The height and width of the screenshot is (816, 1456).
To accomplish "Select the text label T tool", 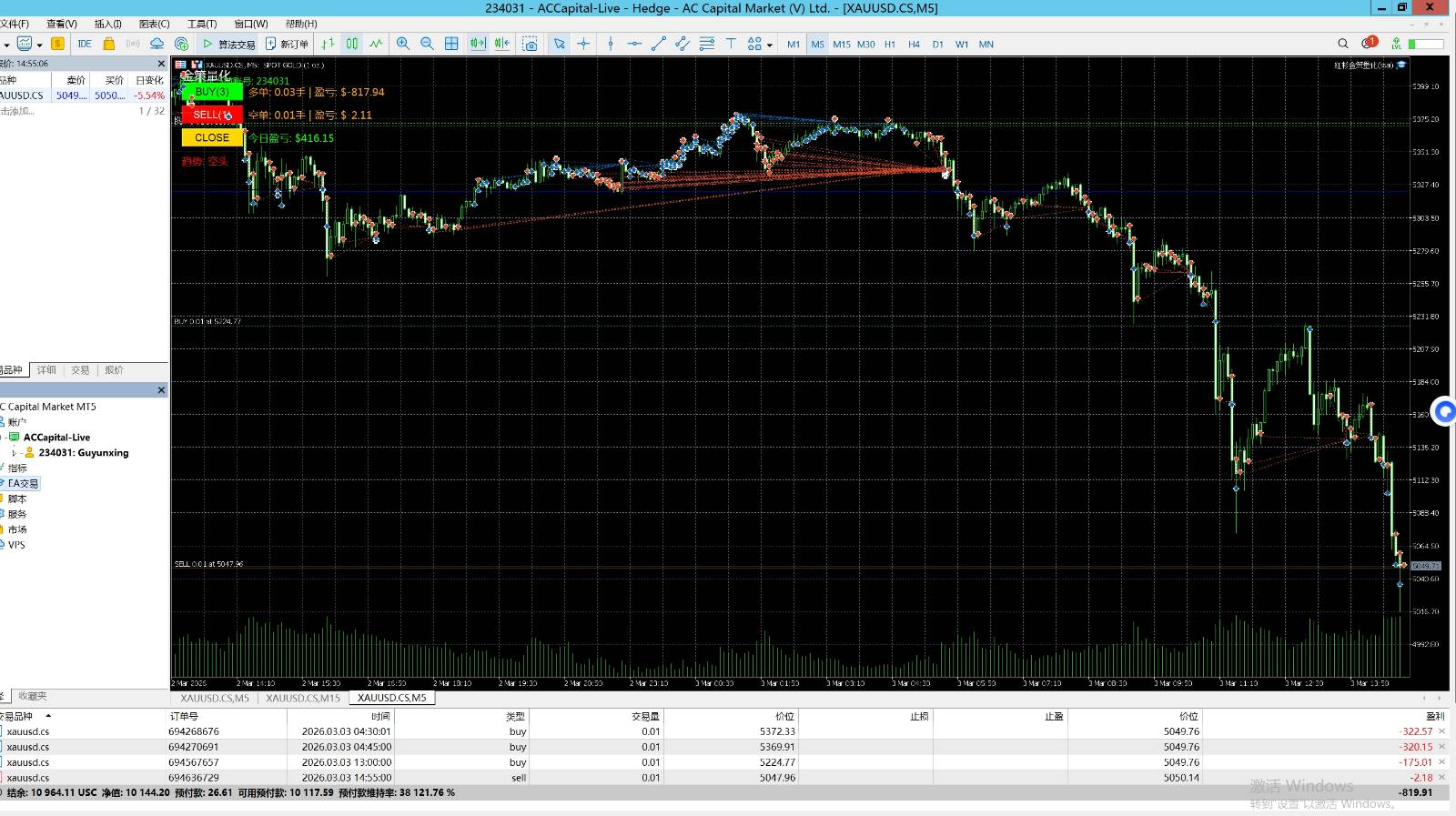I will 731,44.
